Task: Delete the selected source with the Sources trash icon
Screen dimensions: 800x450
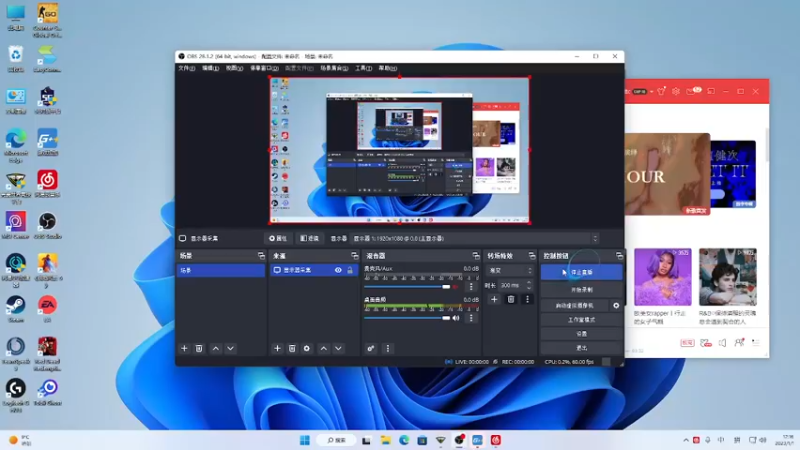Action: click(x=292, y=348)
